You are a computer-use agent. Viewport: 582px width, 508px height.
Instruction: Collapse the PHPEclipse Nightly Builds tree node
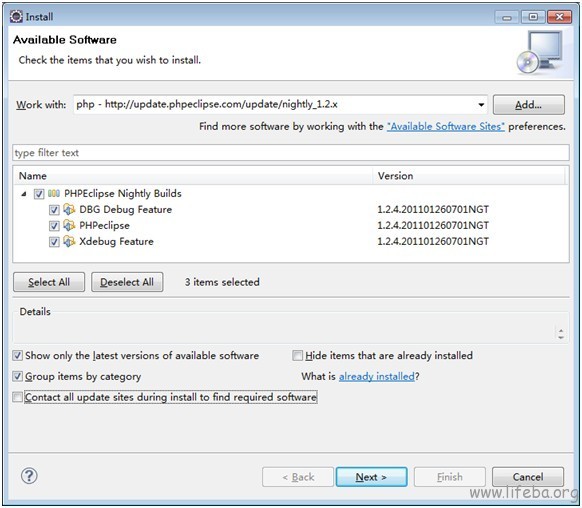(x=24, y=194)
